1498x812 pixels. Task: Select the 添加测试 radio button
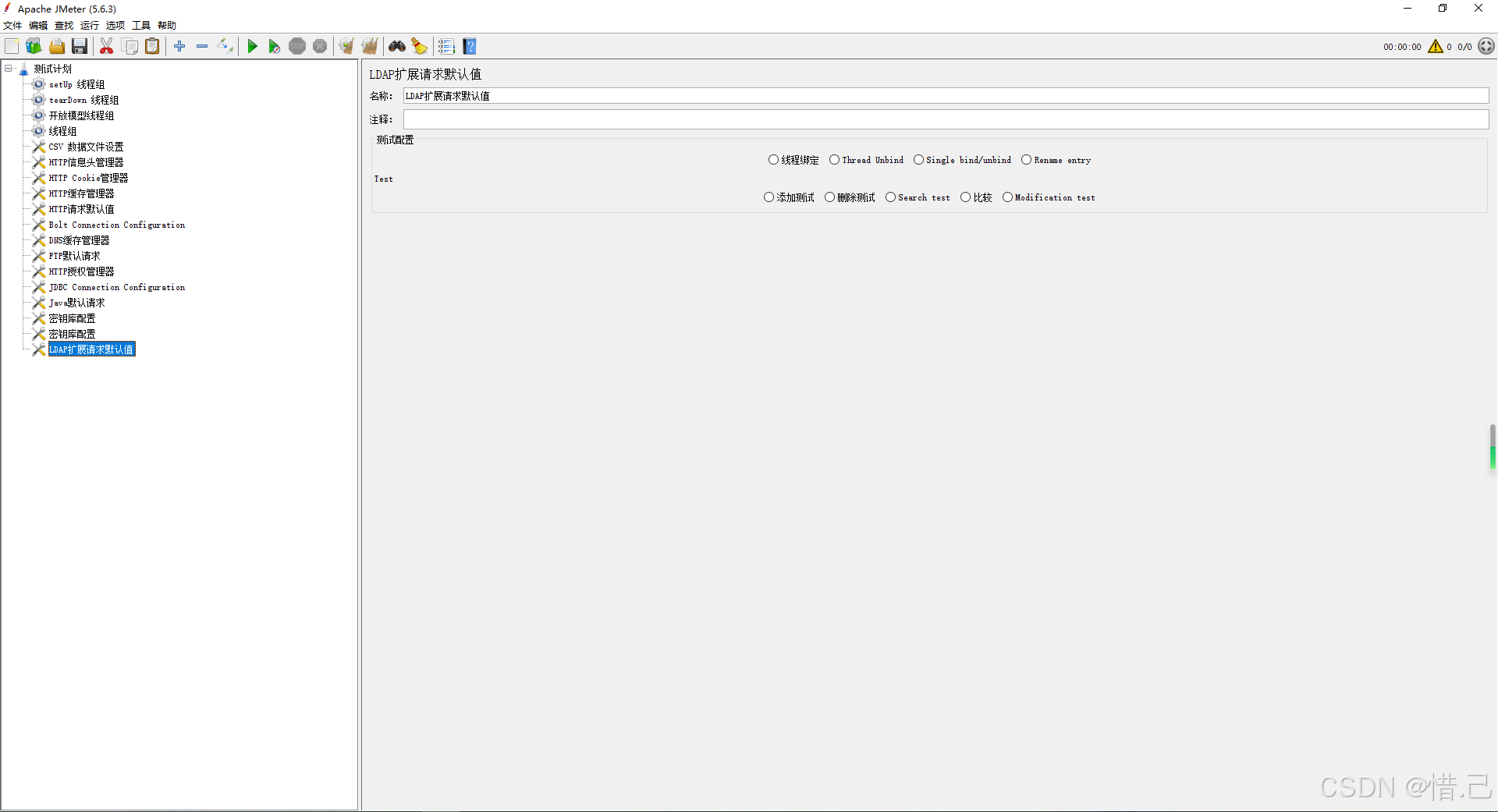[789, 197]
